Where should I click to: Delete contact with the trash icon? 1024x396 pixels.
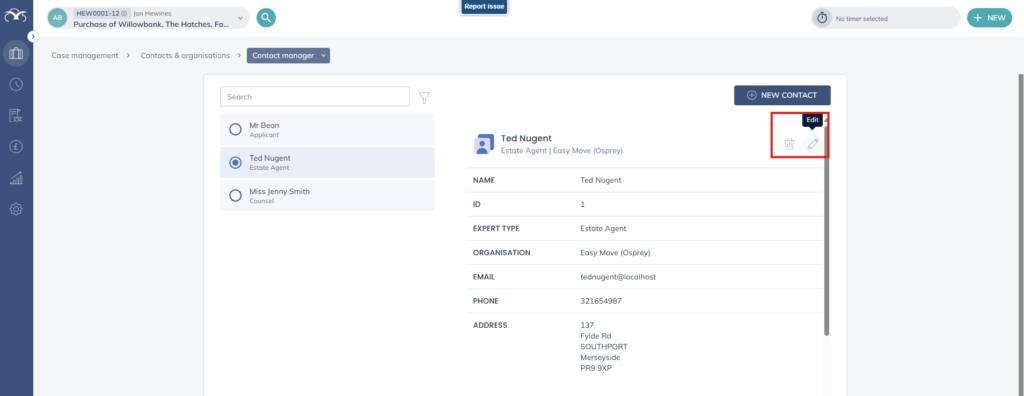coord(789,144)
